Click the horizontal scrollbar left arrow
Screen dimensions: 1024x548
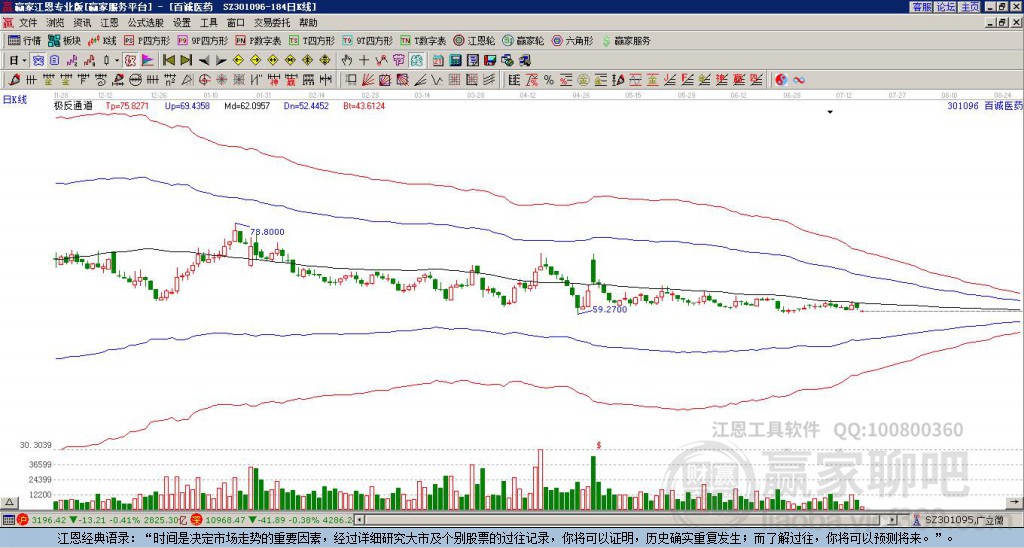[359, 520]
